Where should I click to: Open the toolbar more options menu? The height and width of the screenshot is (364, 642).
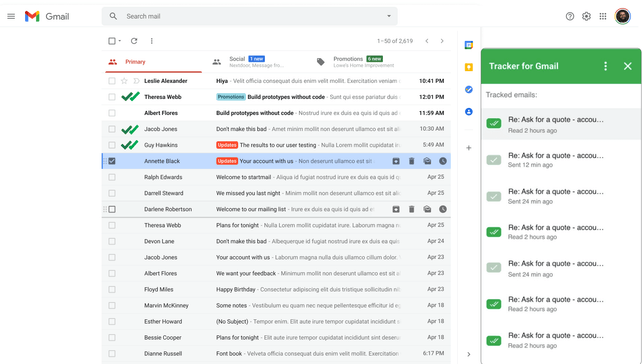tap(151, 41)
